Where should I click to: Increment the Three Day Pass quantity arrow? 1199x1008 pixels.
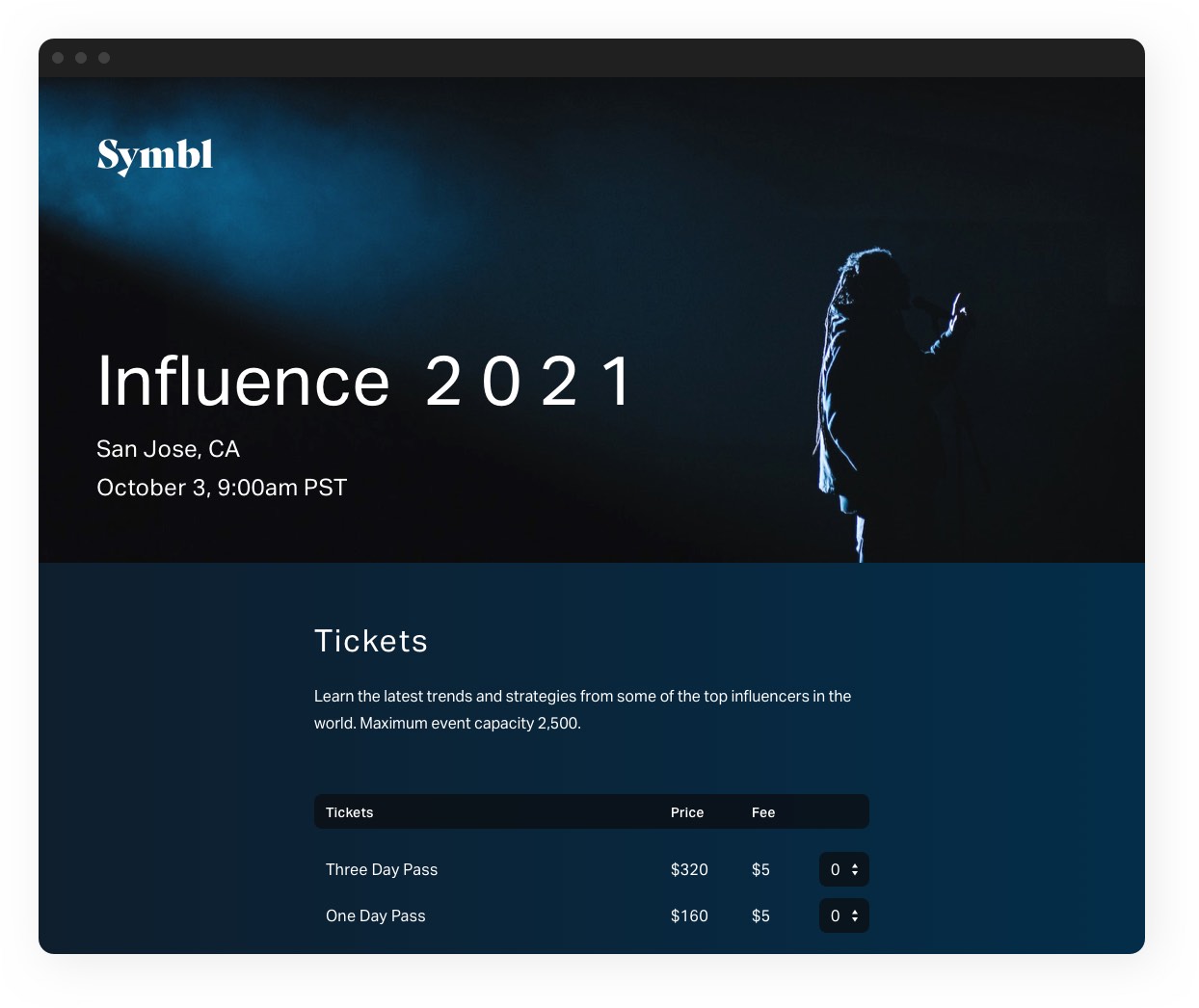(x=854, y=864)
